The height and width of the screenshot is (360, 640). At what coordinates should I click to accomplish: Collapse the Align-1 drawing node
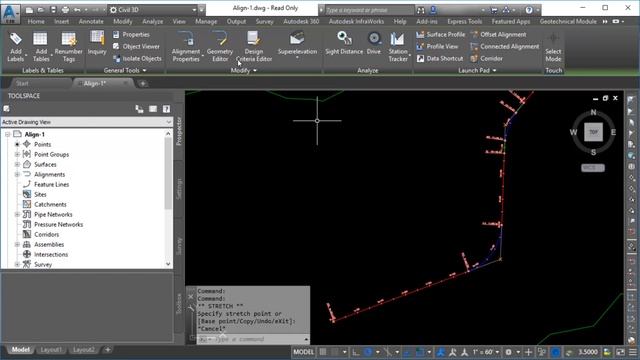point(7,134)
